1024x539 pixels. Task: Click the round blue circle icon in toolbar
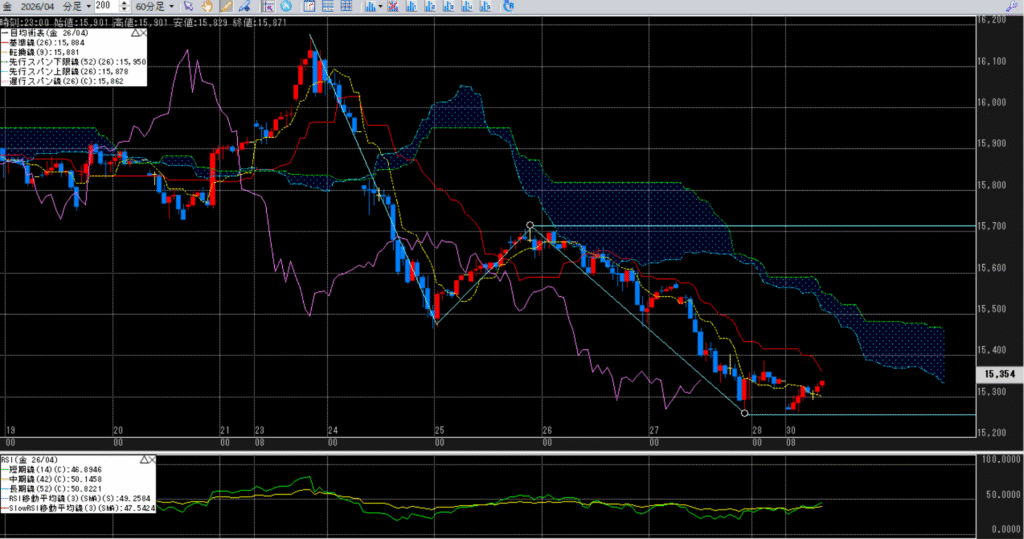point(286,7)
